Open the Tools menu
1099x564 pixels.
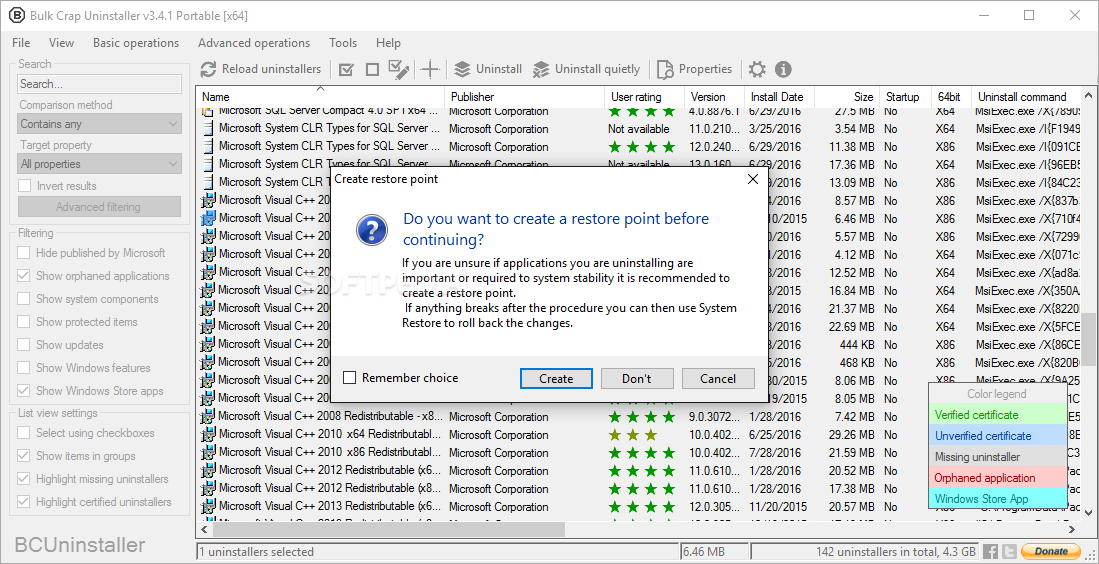(343, 43)
